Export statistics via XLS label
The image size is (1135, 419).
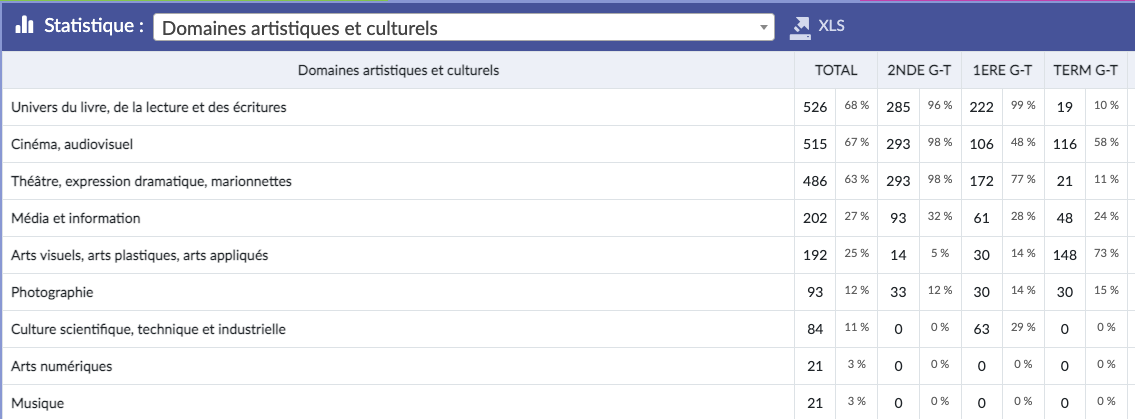pyautogui.click(x=831, y=26)
